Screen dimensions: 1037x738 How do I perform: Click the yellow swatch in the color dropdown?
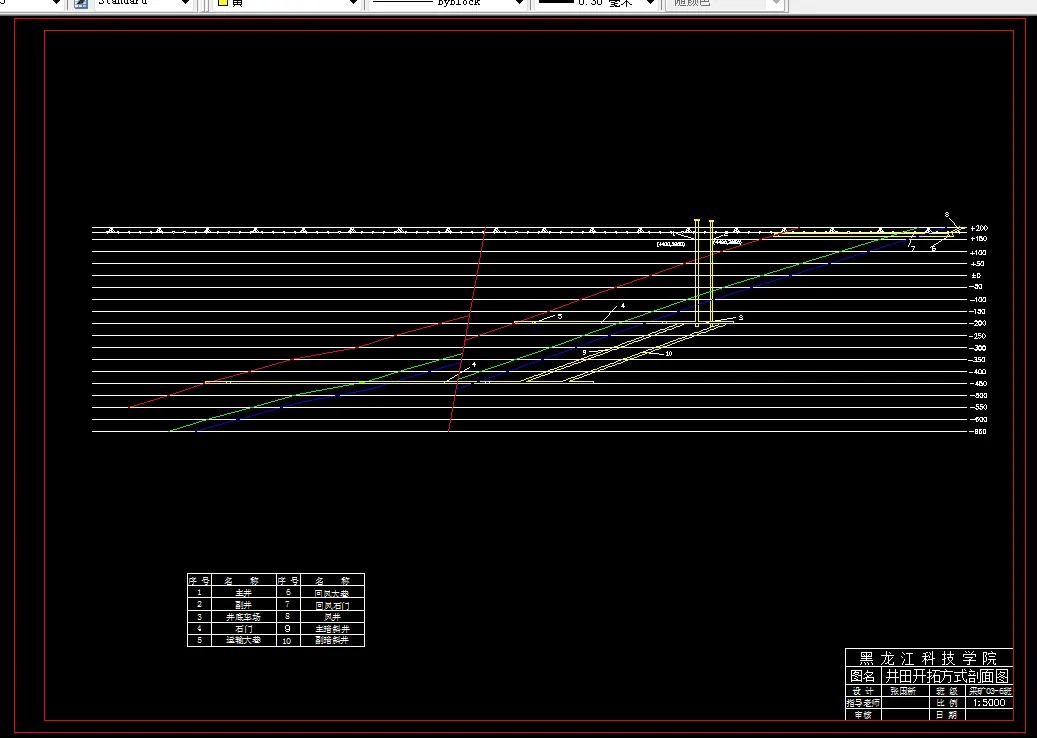pyautogui.click(x=223, y=3)
